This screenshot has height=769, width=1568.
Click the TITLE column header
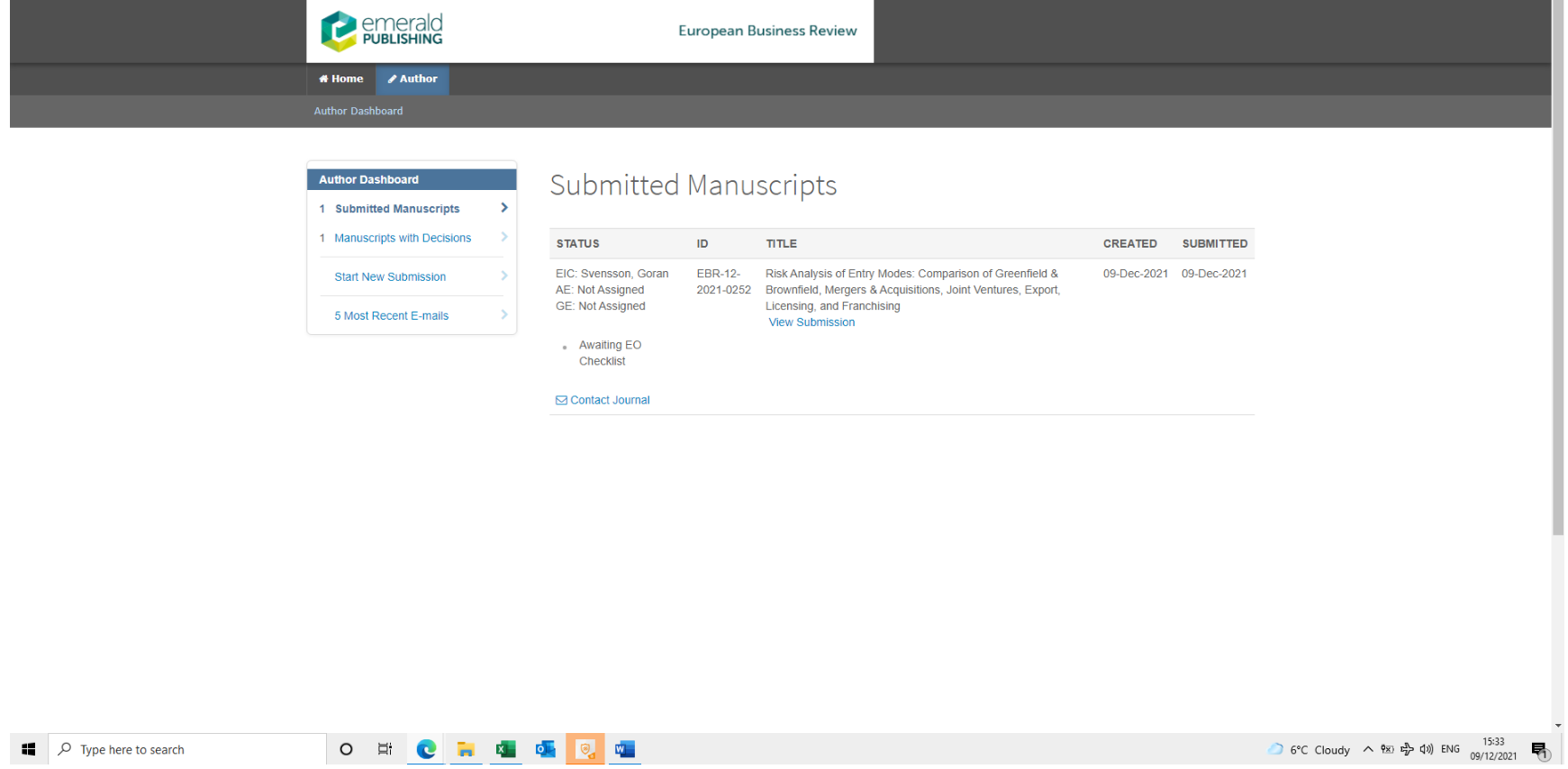781,244
